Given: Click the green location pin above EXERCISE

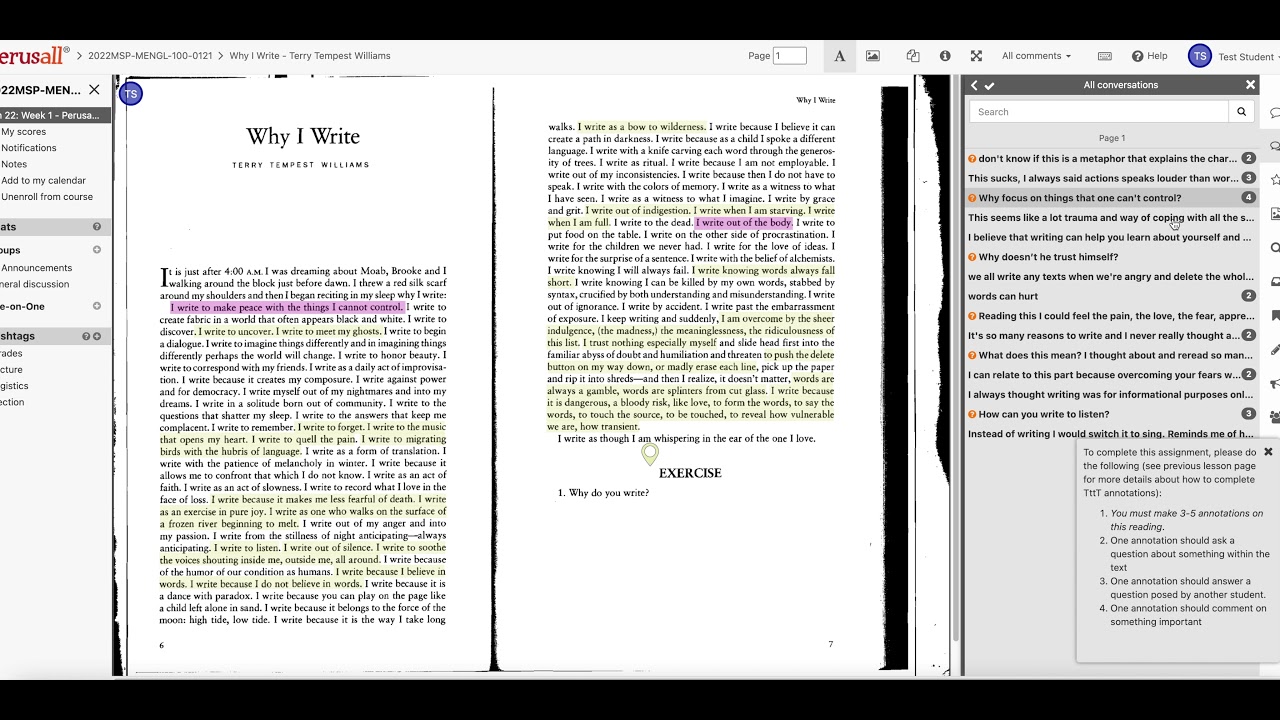Looking at the screenshot, I should (650, 455).
